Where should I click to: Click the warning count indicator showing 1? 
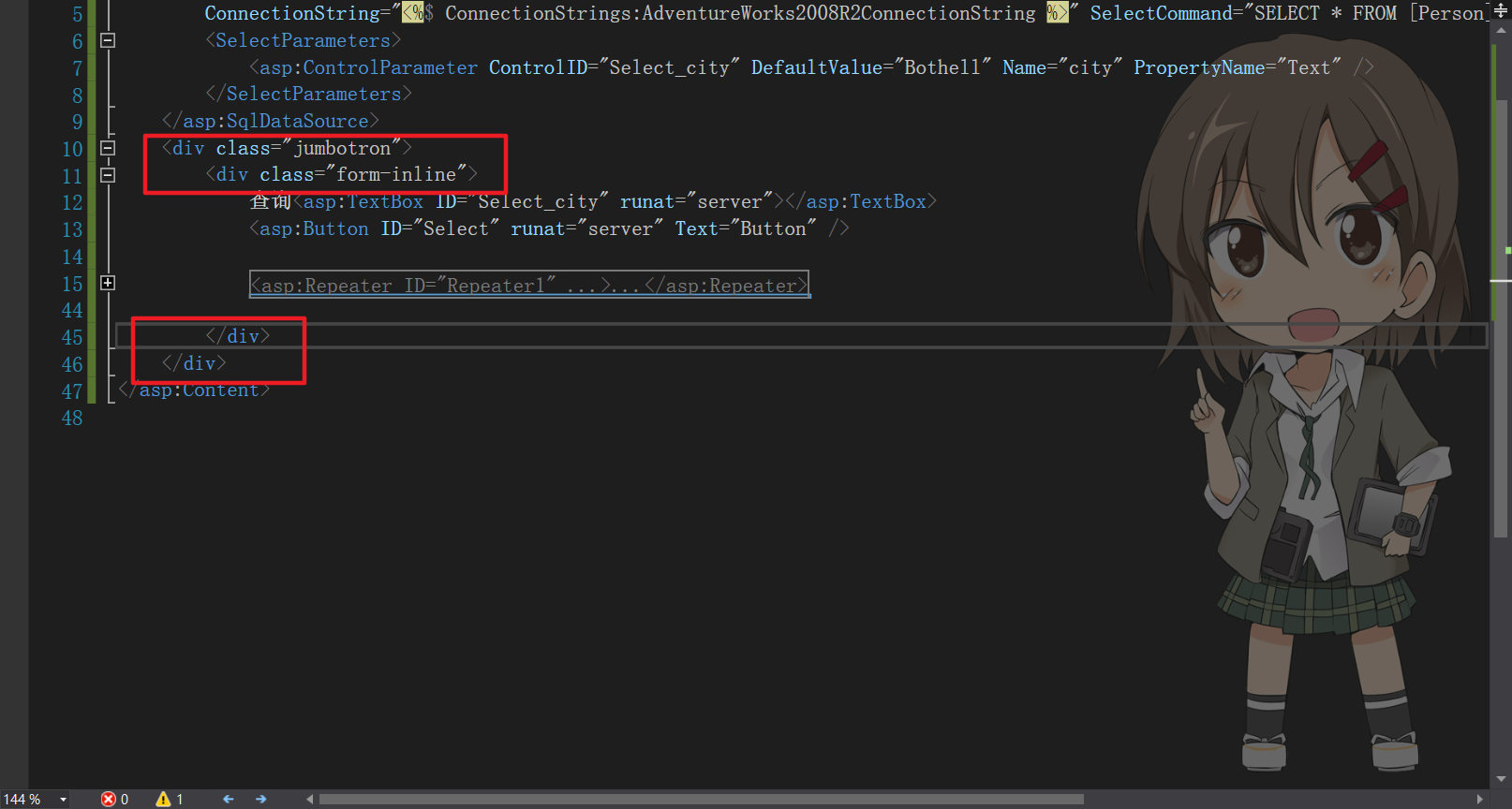[x=170, y=799]
